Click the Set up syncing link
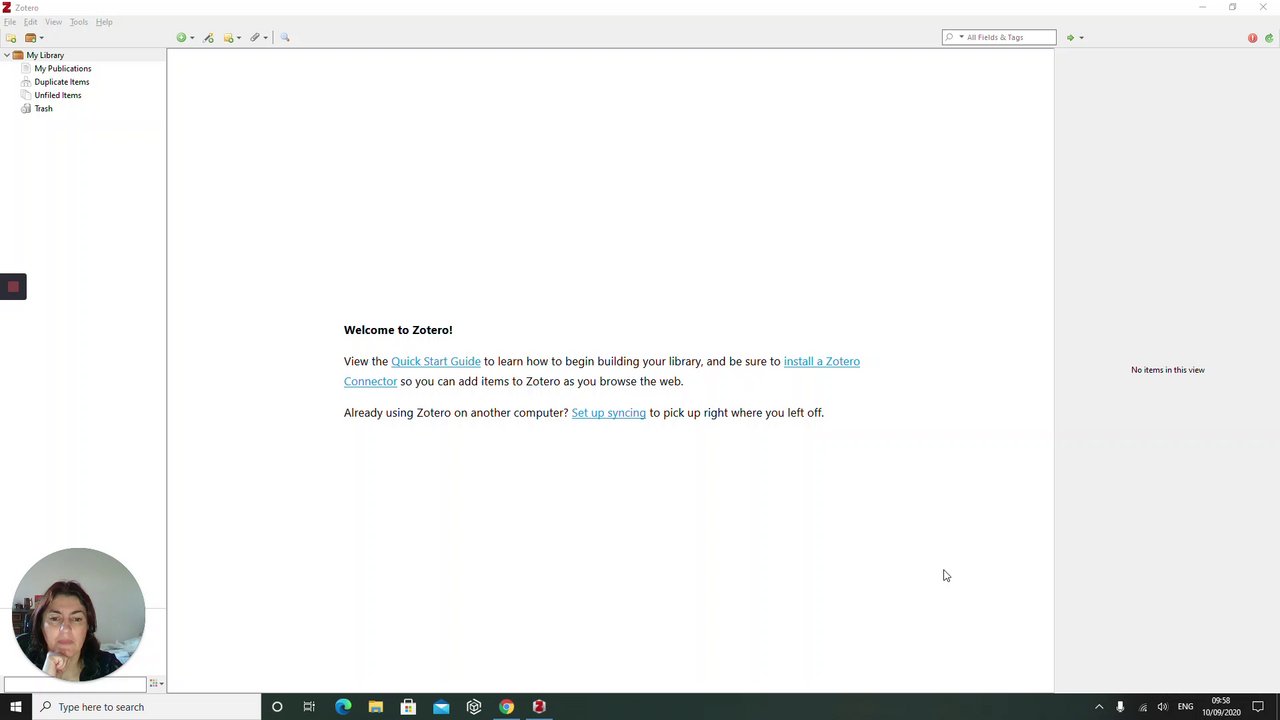Screen dimensions: 1280x720 click(x=608, y=412)
